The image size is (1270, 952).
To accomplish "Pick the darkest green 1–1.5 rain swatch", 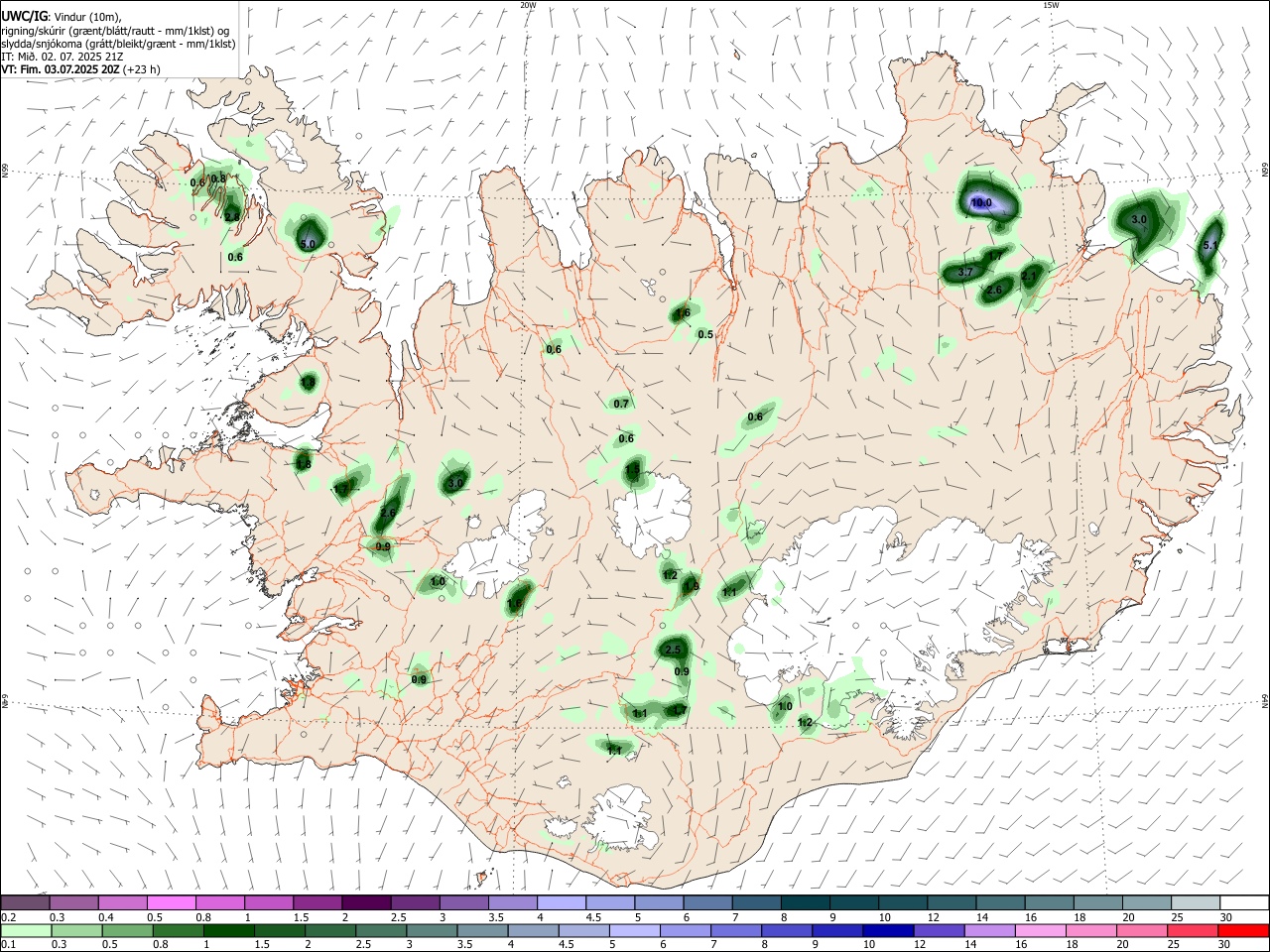I will coord(228,930).
